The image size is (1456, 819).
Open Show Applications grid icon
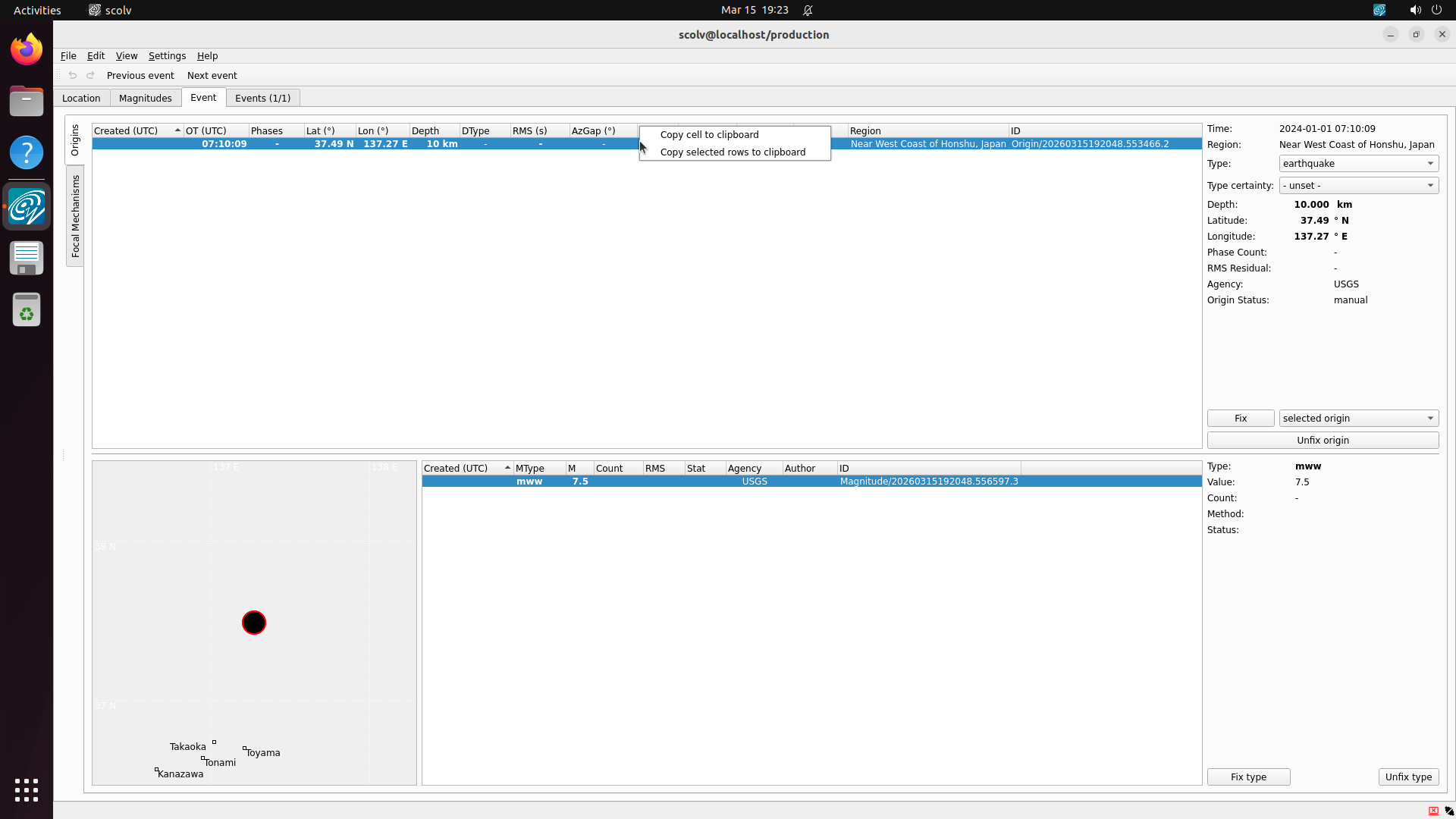[x=27, y=789]
